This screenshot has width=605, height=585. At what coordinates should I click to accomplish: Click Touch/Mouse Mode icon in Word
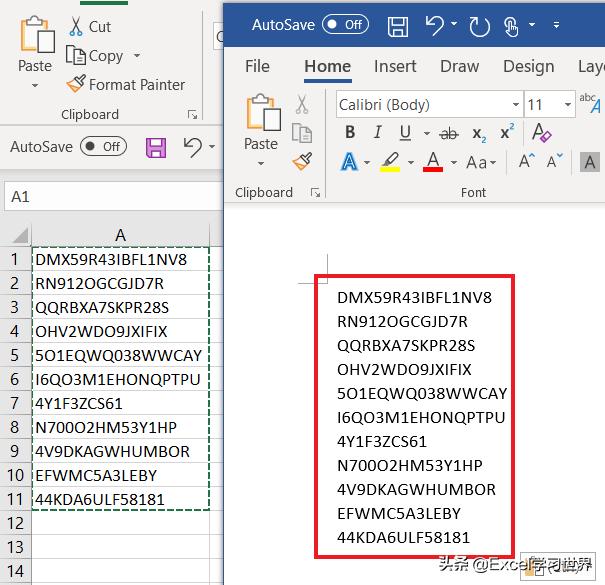[x=511, y=27]
